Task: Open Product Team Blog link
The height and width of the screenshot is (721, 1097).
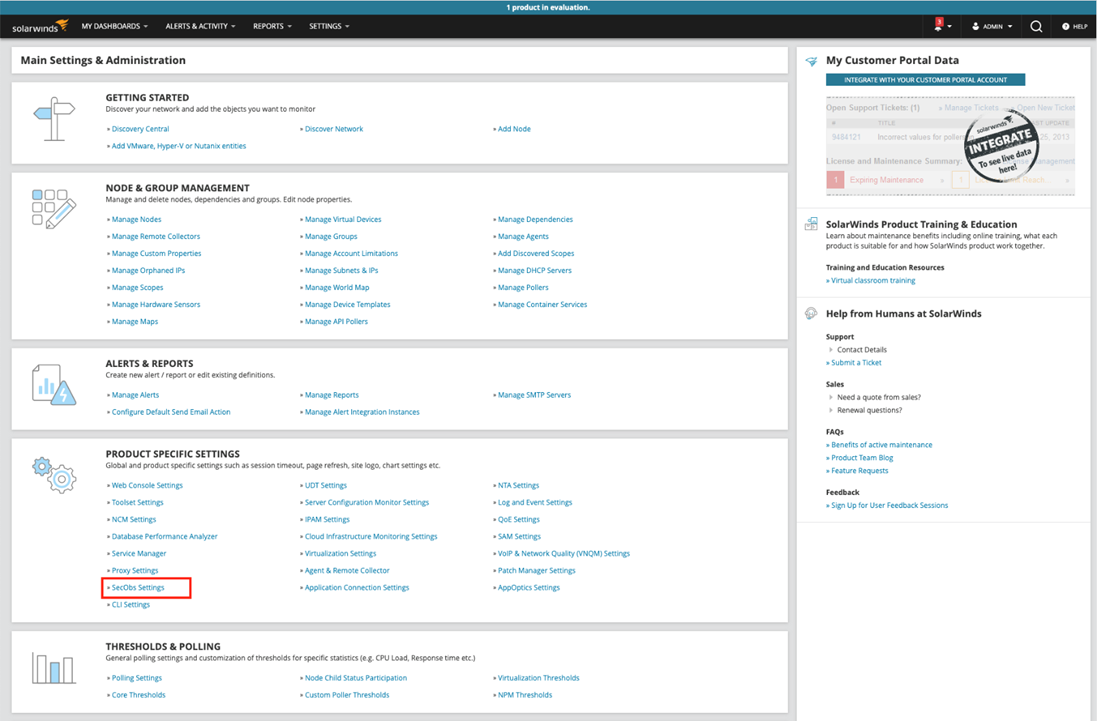Action: [862, 458]
